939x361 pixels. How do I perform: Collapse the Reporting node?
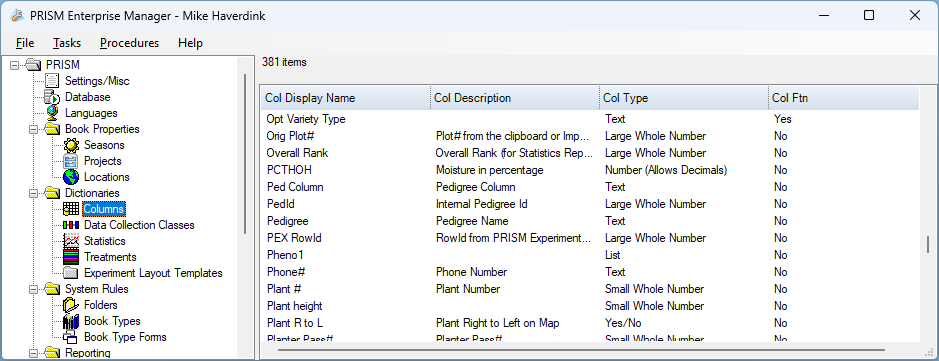(x=34, y=353)
